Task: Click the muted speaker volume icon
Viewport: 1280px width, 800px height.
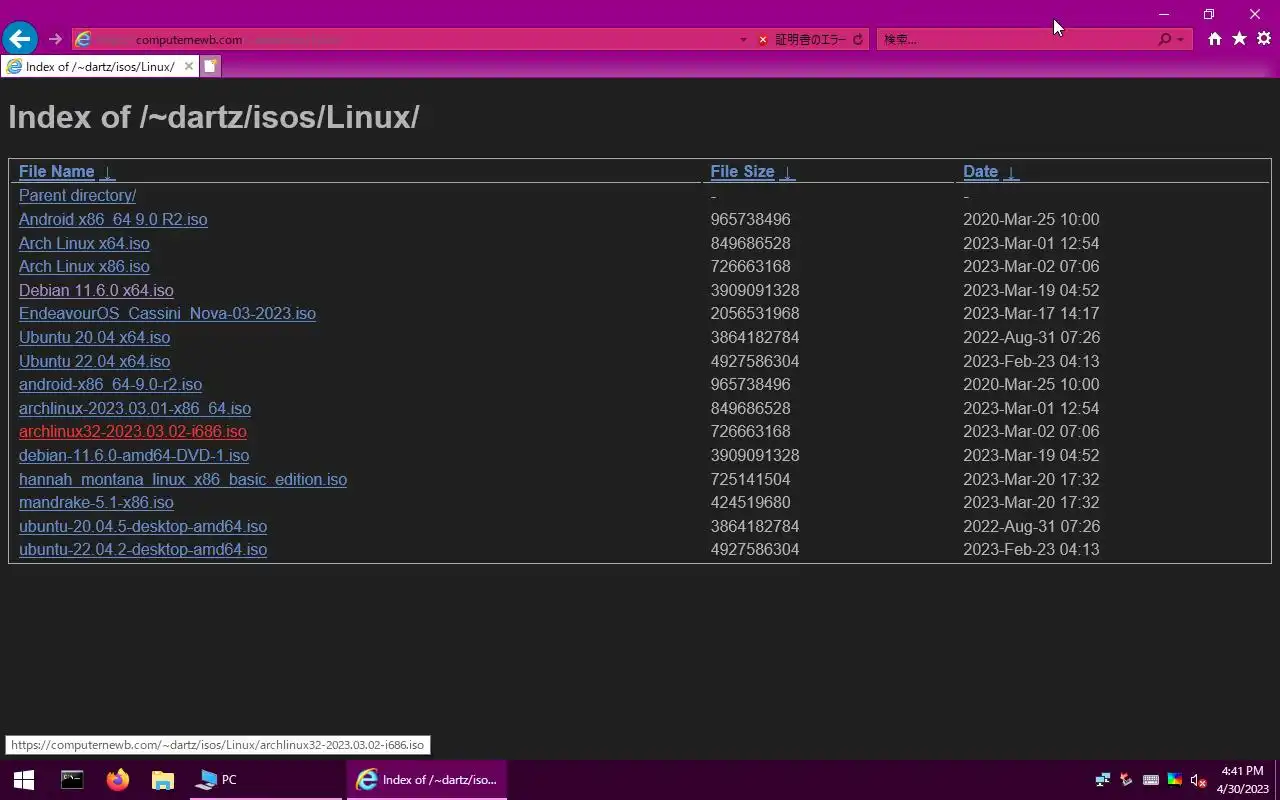Action: pyautogui.click(x=1198, y=780)
